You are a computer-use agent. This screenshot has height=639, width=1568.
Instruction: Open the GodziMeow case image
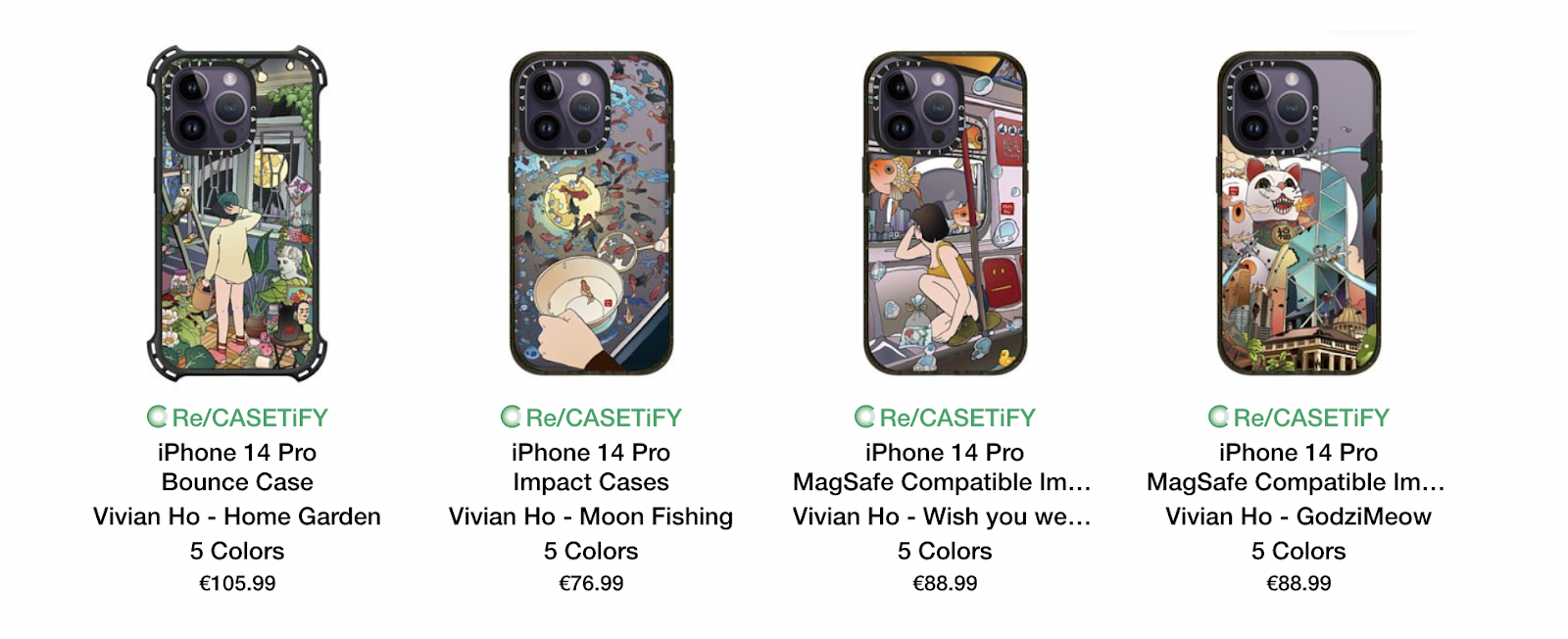1298,213
